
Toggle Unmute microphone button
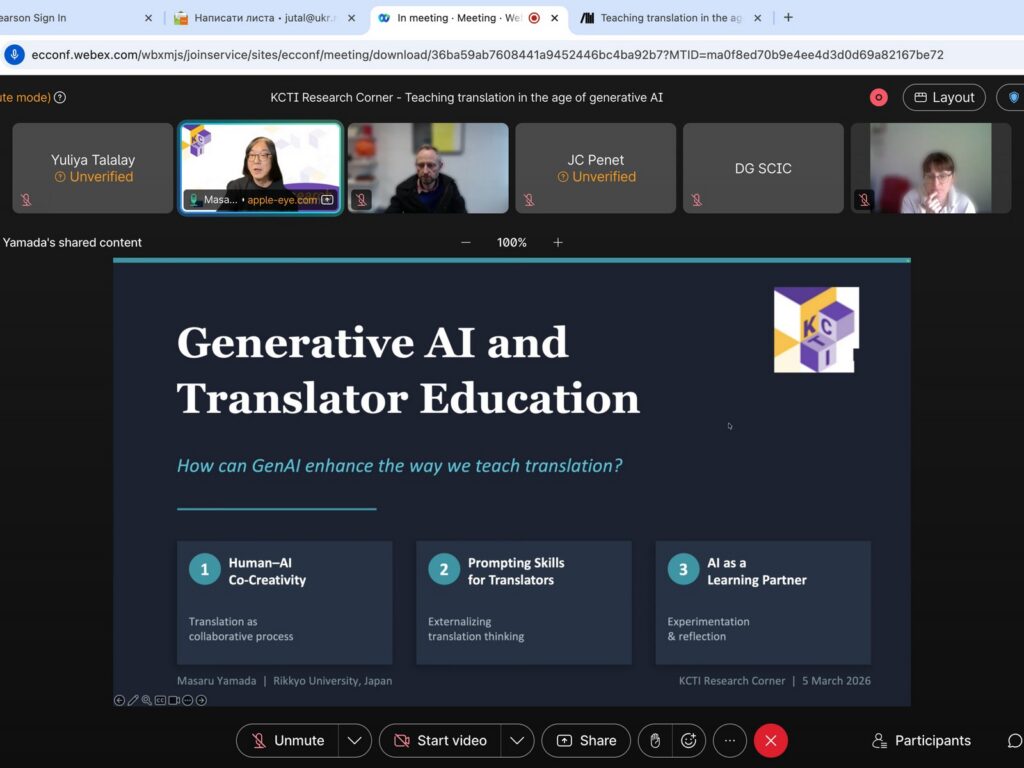click(288, 741)
